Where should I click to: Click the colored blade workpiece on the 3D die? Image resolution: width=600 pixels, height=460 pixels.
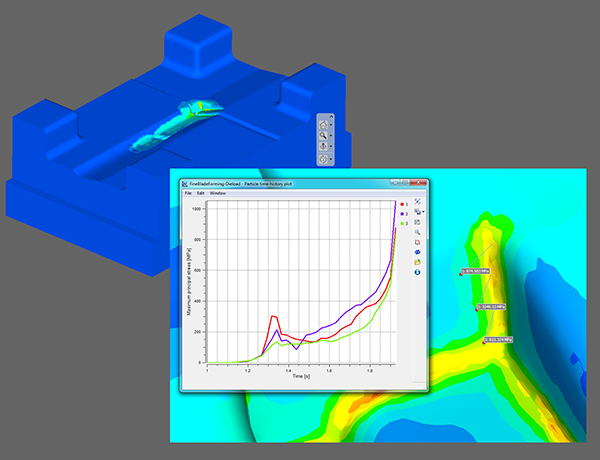178,124
